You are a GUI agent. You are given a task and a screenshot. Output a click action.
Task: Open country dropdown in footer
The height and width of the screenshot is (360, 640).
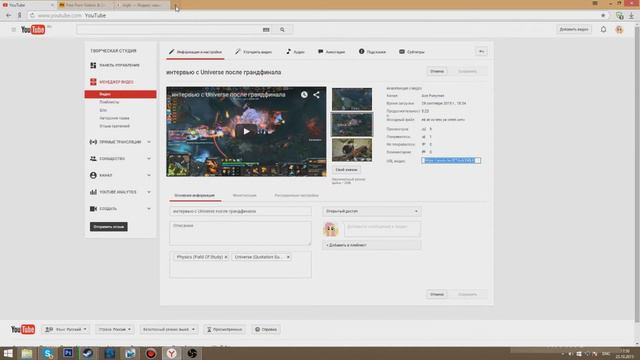tap(115, 329)
